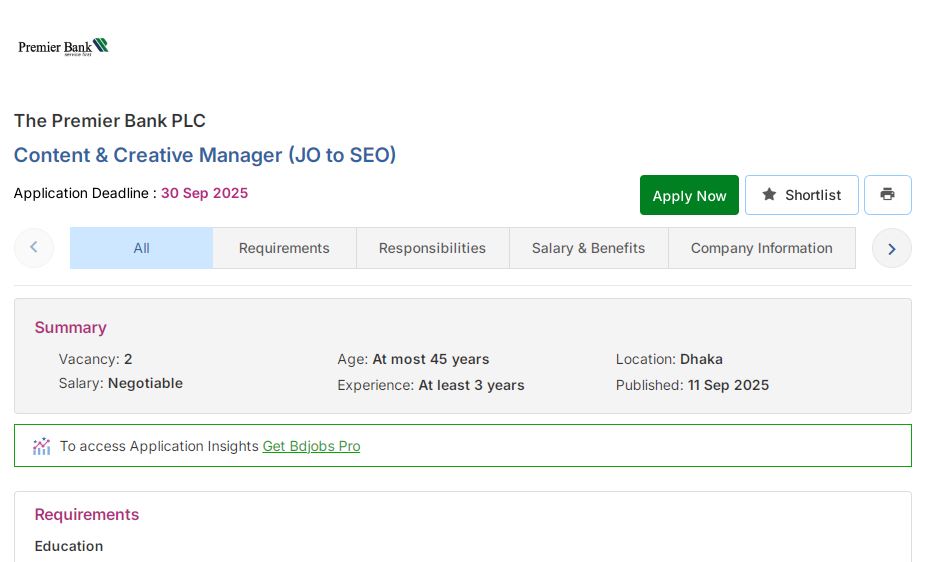Select the All tab

pos(141,248)
